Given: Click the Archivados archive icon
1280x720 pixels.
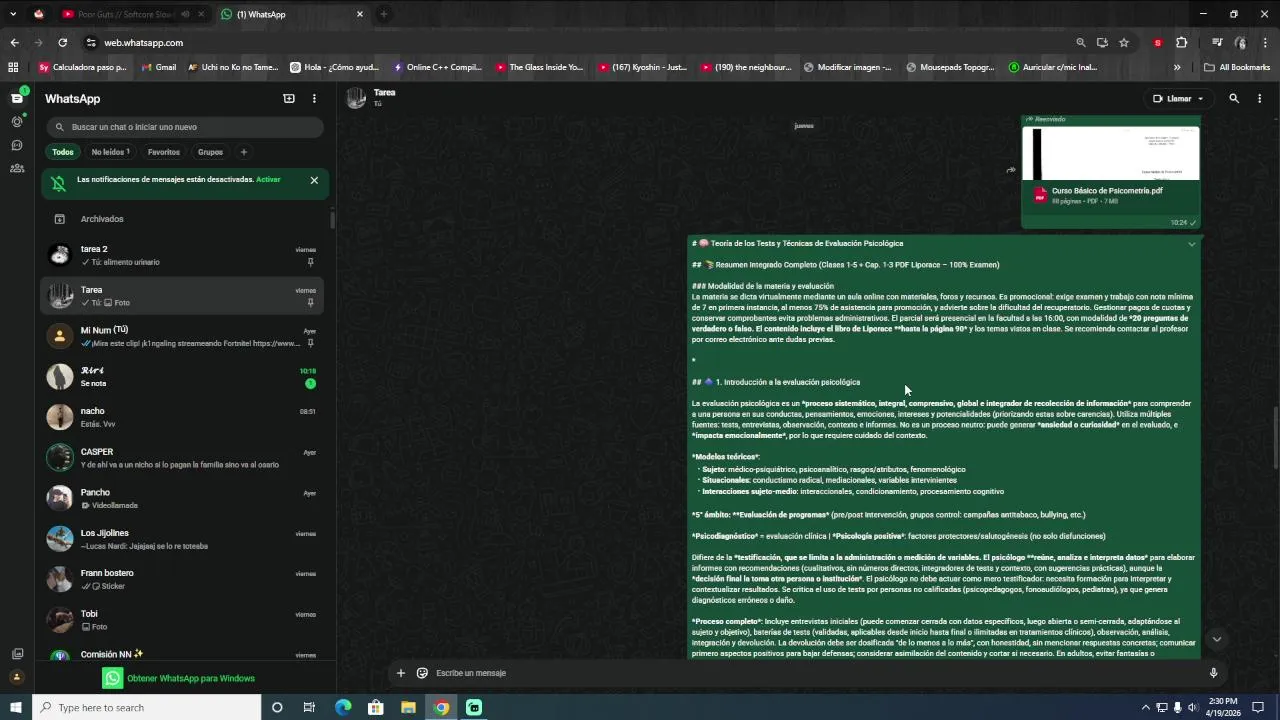Looking at the screenshot, I should coord(59,219).
